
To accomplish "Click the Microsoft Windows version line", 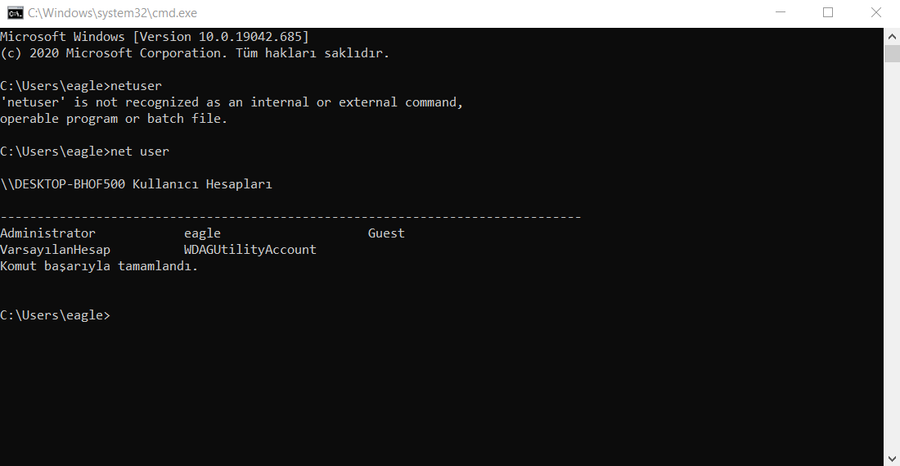I will tap(161, 36).
